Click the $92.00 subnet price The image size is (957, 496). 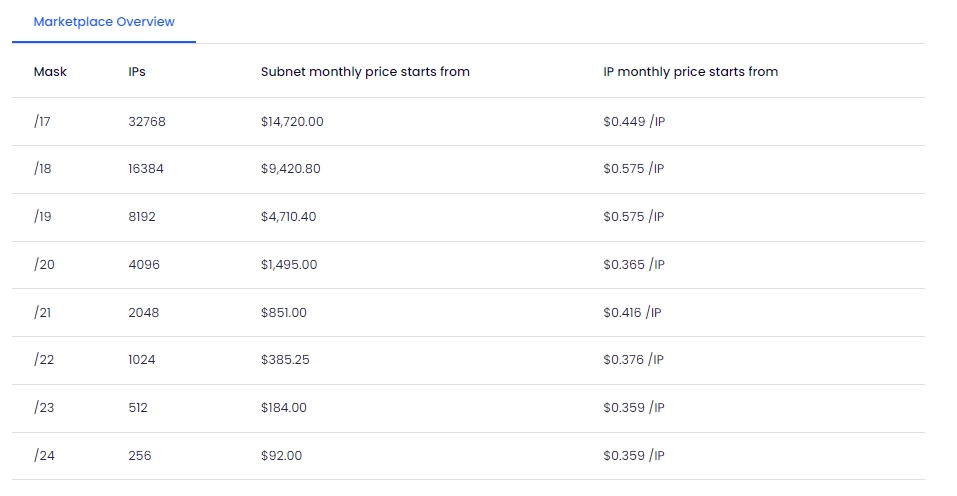pos(281,456)
